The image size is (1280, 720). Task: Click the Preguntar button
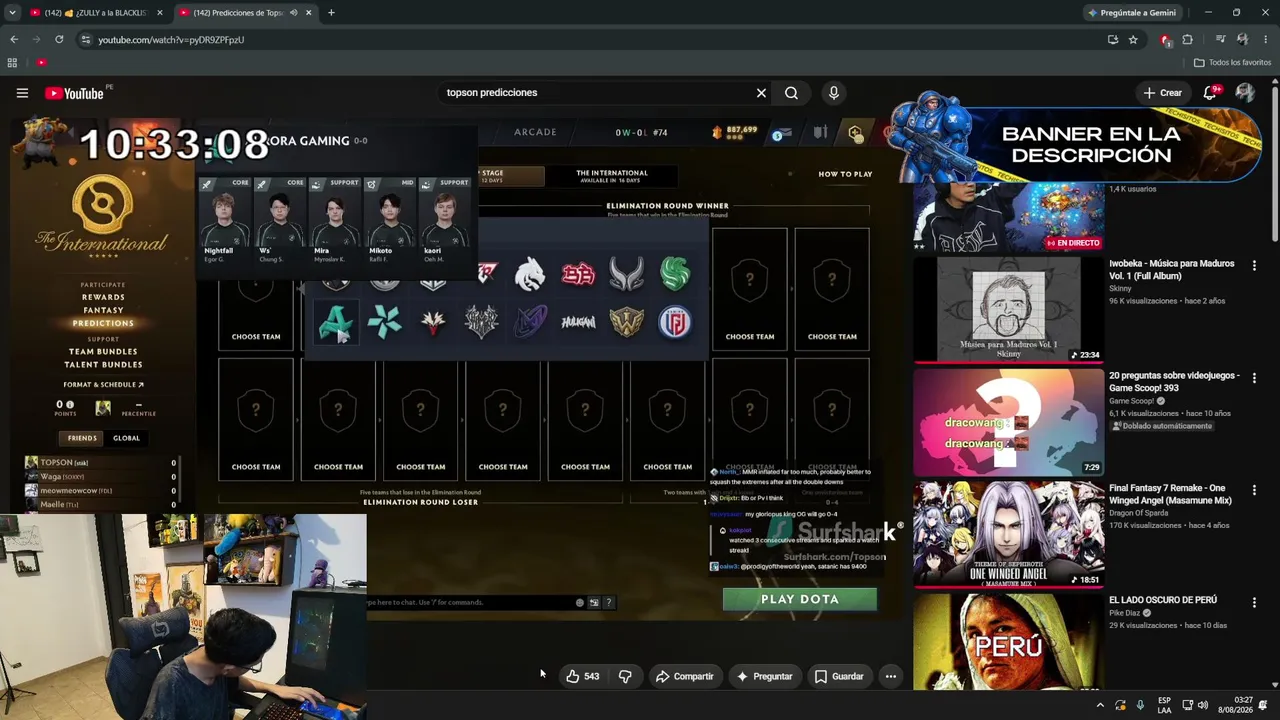pyautogui.click(x=764, y=676)
